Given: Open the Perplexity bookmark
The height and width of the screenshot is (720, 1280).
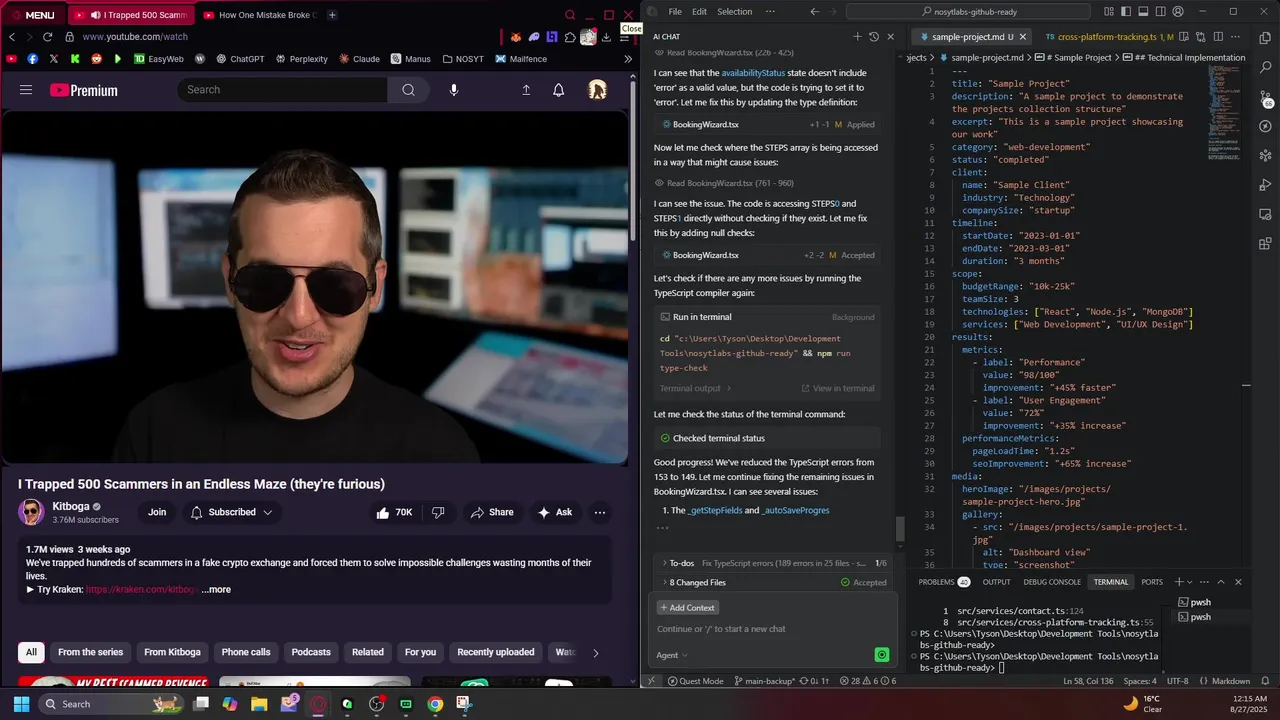Looking at the screenshot, I should [x=301, y=59].
